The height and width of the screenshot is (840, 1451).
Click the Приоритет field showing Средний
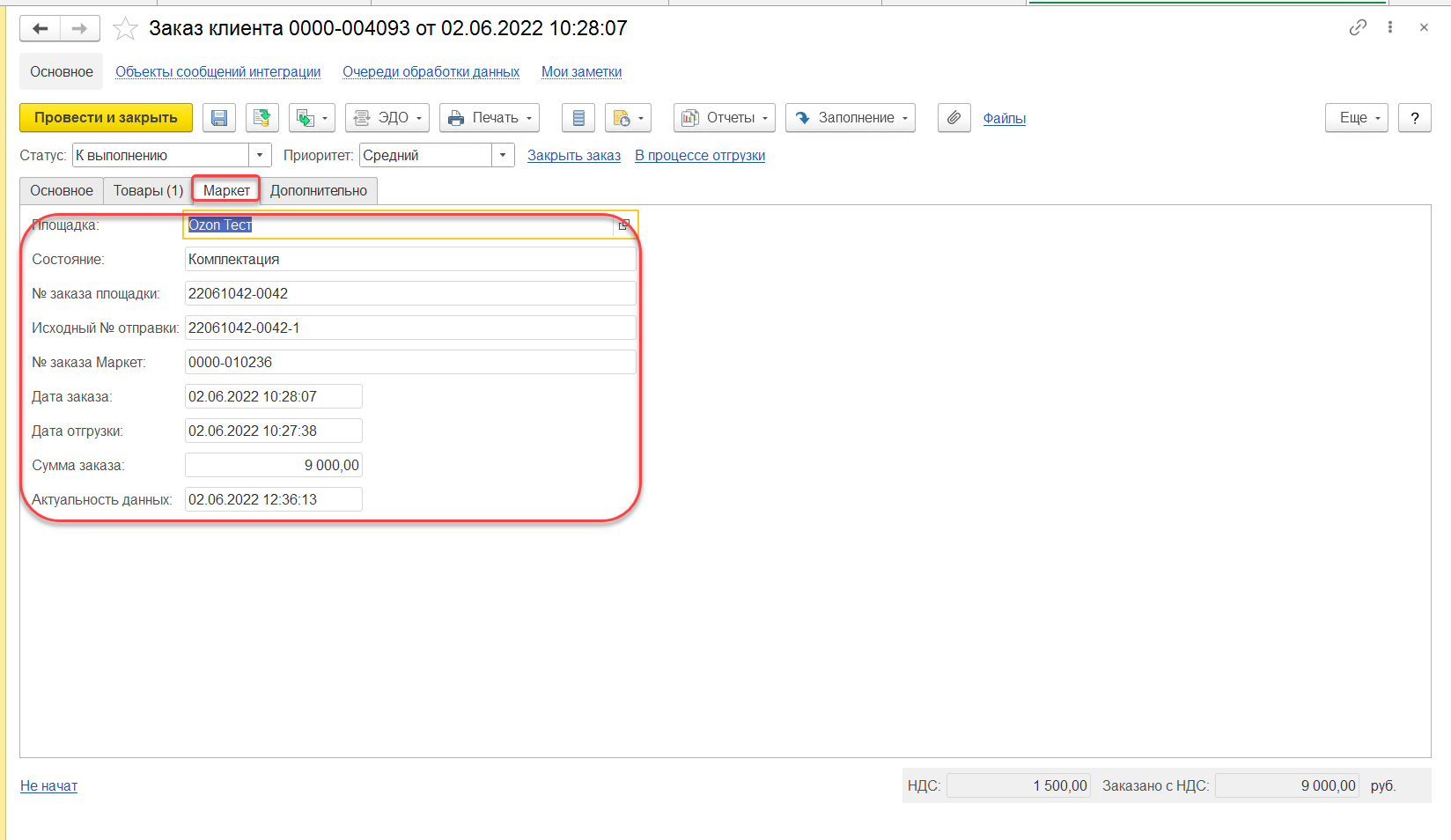pyautogui.click(x=426, y=156)
